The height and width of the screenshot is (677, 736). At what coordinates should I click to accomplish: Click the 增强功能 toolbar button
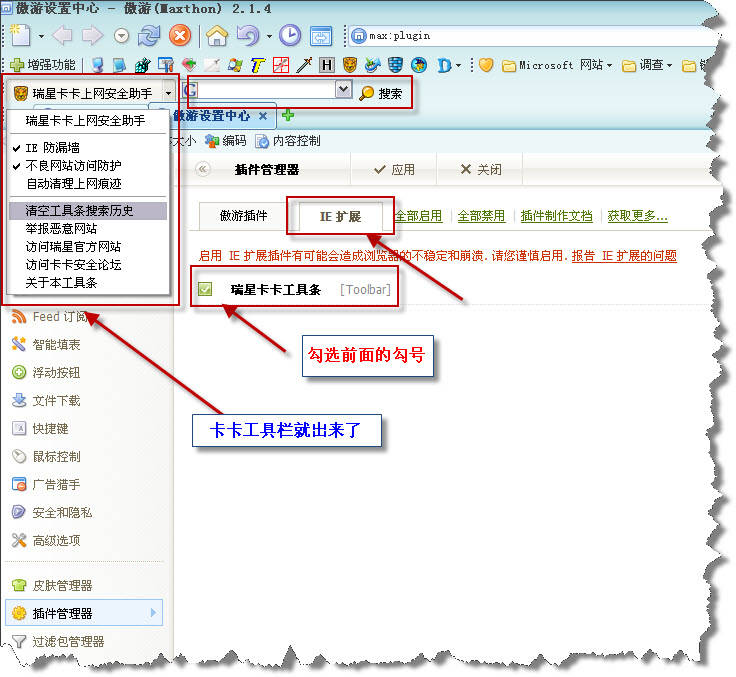tap(43, 65)
